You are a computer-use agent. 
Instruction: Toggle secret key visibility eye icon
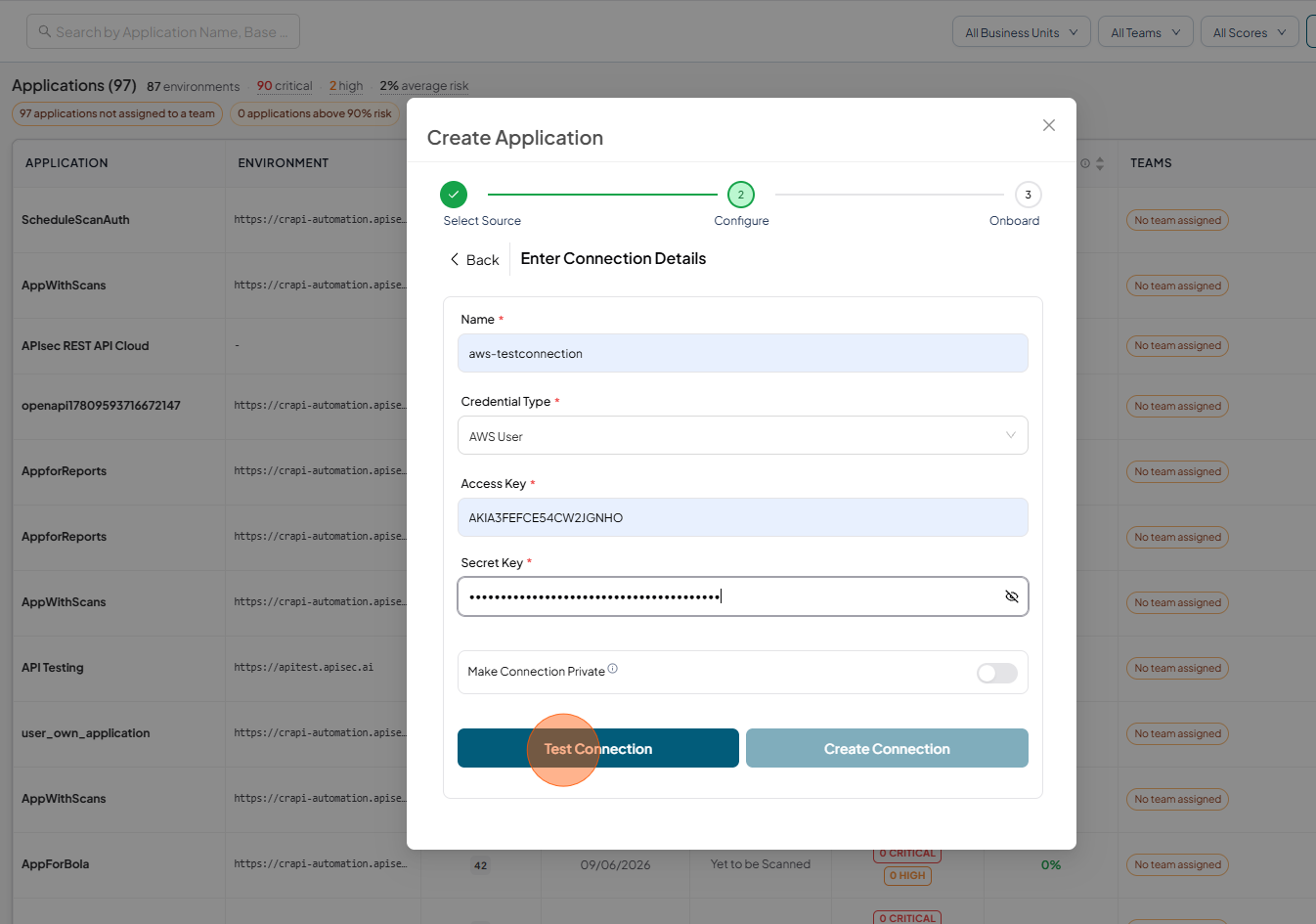pos(1012,596)
